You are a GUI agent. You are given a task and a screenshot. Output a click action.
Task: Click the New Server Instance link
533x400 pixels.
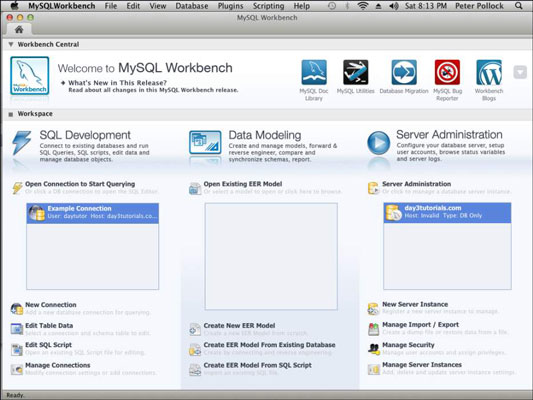(415, 305)
